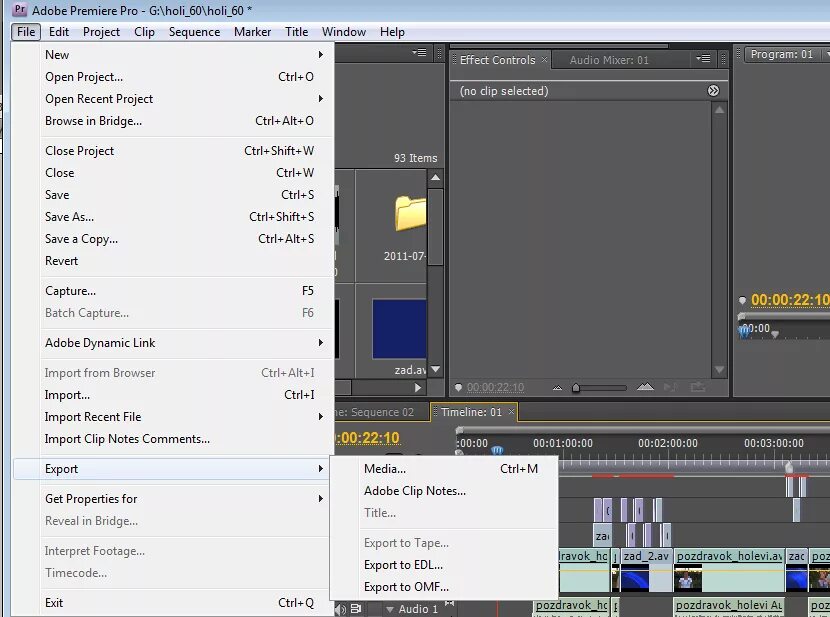Switch to the Sequence 02 timeline tab
Viewport: 830px width, 617px height.
[381, 412]
